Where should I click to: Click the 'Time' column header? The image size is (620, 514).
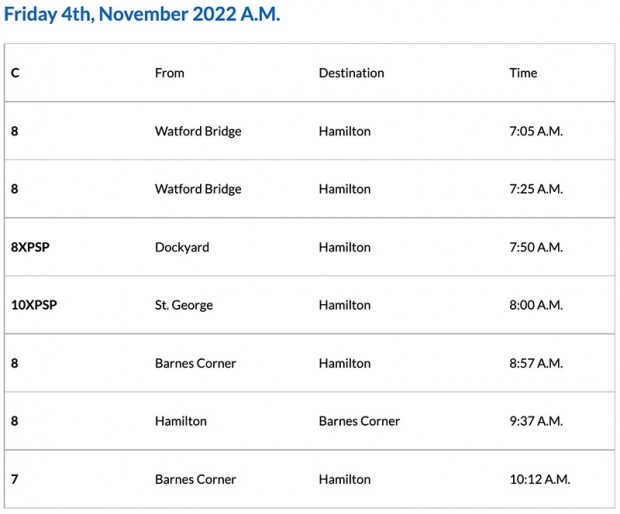coord(523,73)
